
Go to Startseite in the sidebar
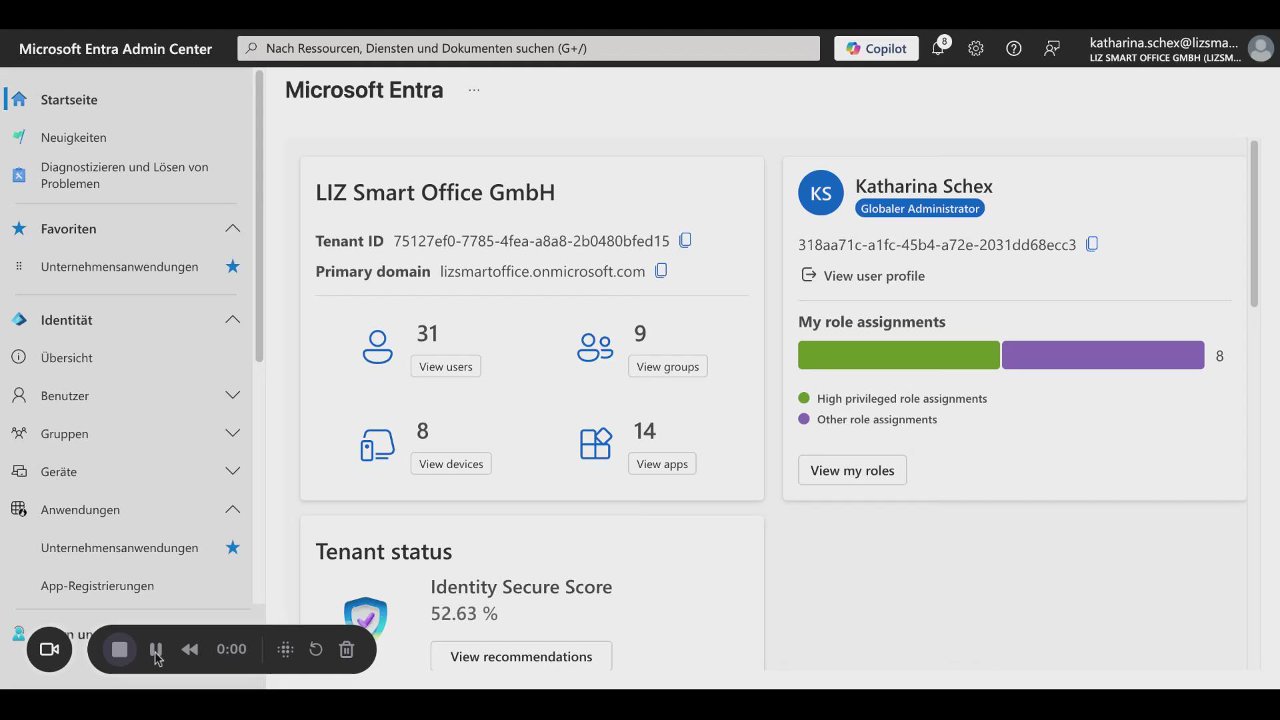[x=69, y=100]
